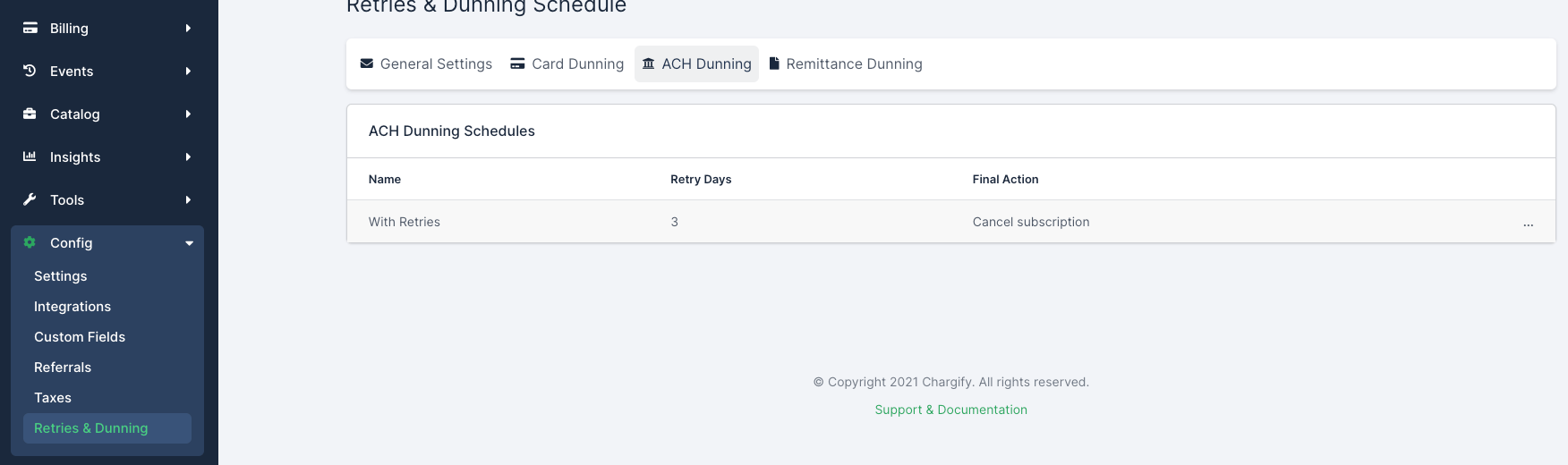
Task: Open the With Retries row options menu
Action: [x=1528, y=223]
